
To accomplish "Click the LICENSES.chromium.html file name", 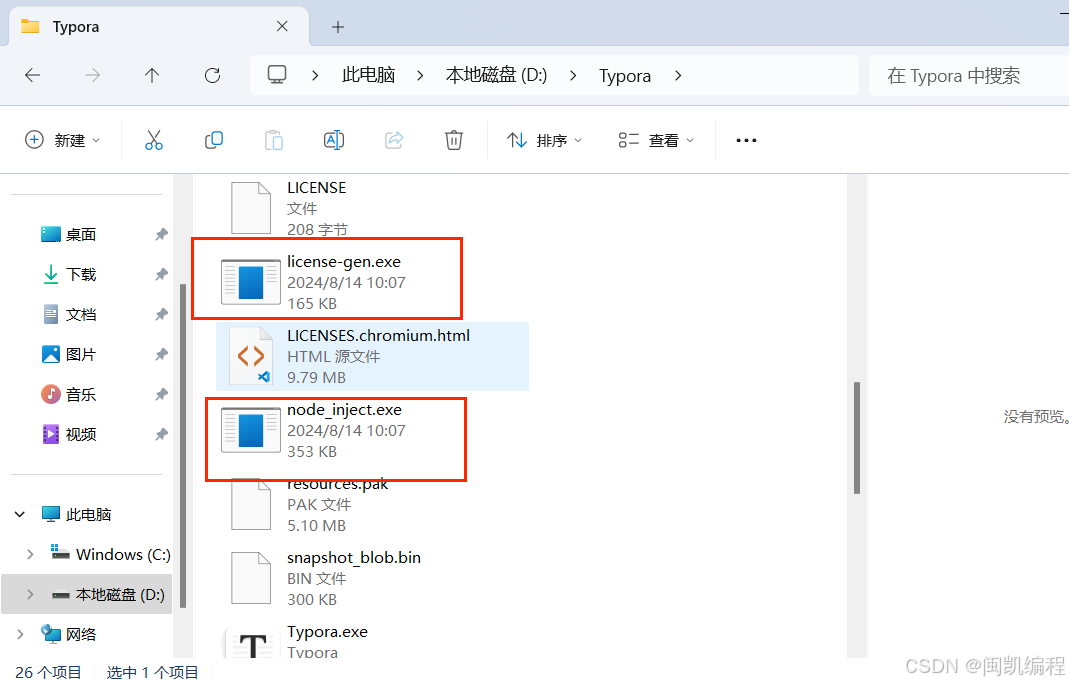I will tap(378, 335).
